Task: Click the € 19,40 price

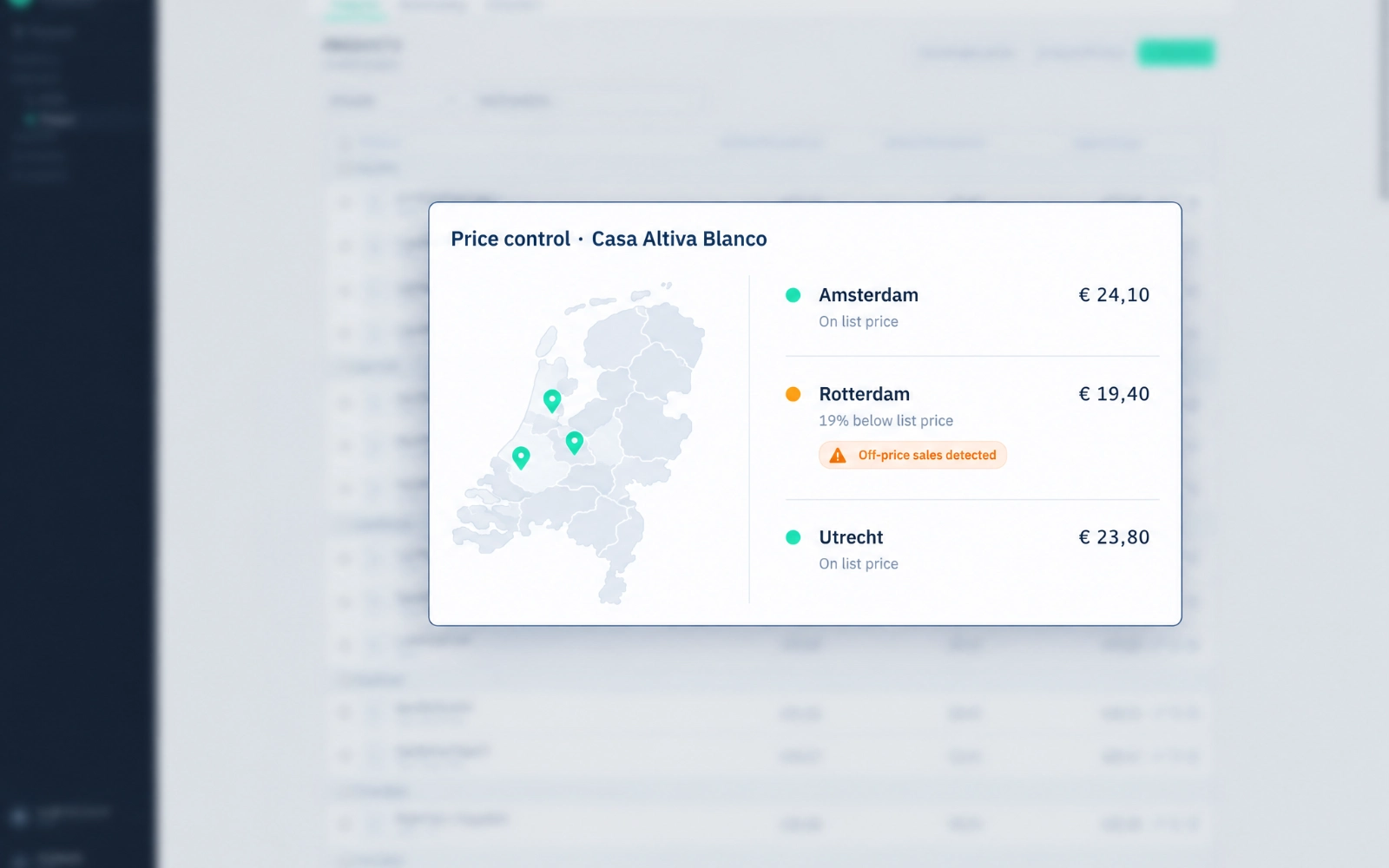Action: click(1114, 394)
